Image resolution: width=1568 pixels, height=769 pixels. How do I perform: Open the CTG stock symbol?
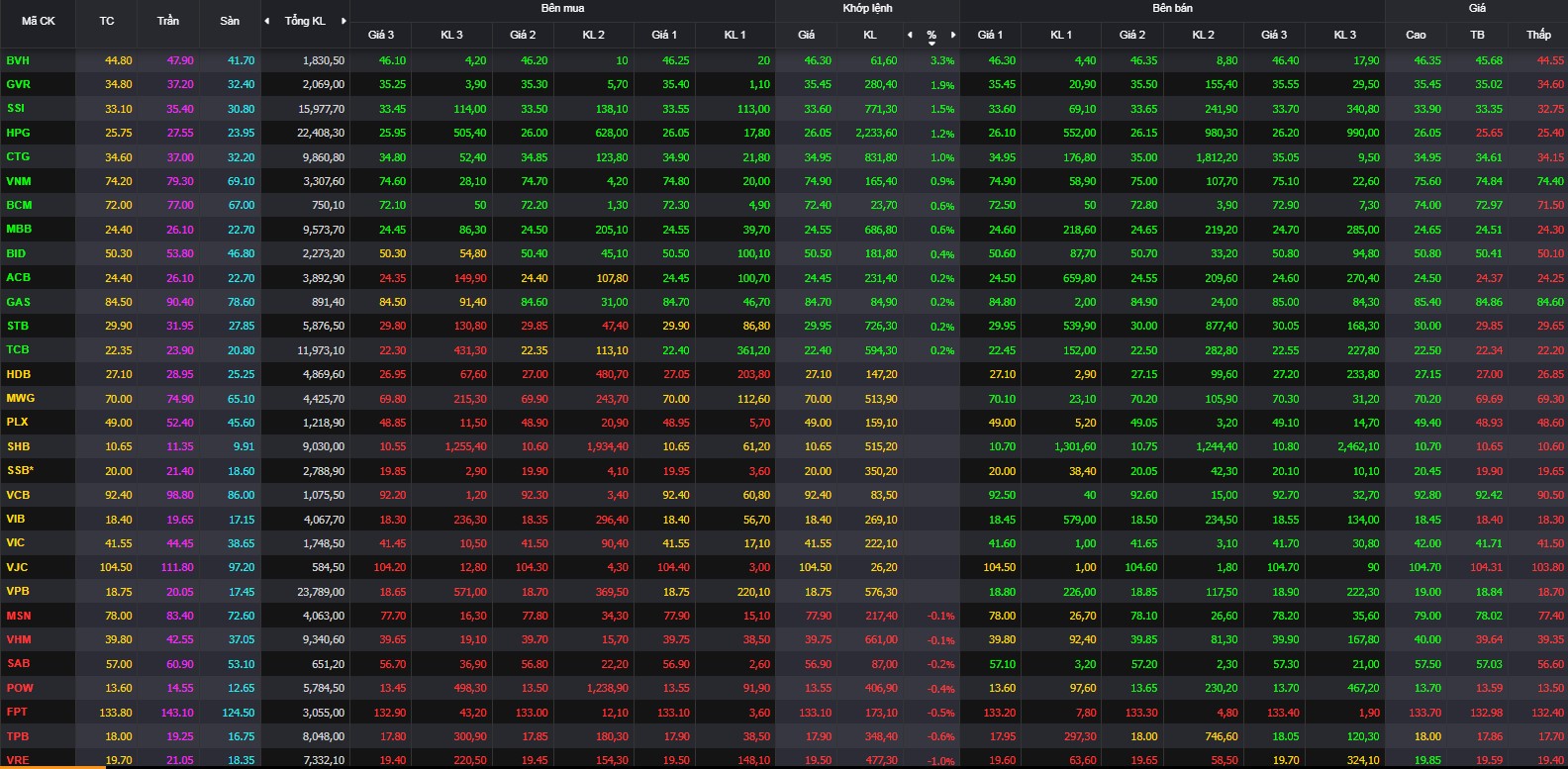click(18, 157)
